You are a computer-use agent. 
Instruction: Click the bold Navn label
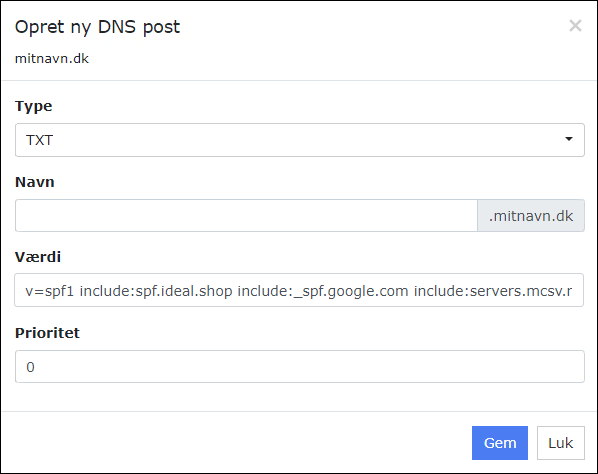click(x=35, y=182)
